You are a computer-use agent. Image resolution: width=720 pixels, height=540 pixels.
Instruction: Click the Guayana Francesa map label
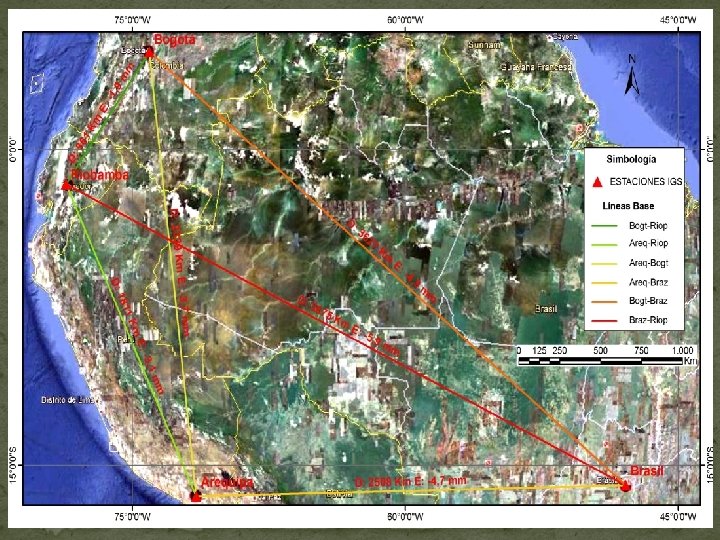(x=536, y=67)
